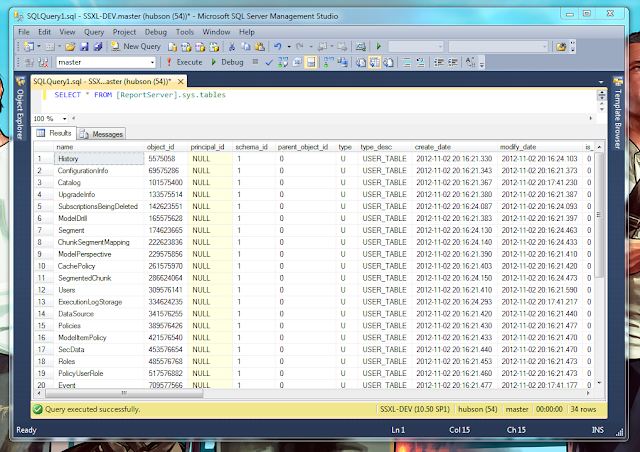
Task: Click the results horizontal scrollbar thumb
Action: 124,393
